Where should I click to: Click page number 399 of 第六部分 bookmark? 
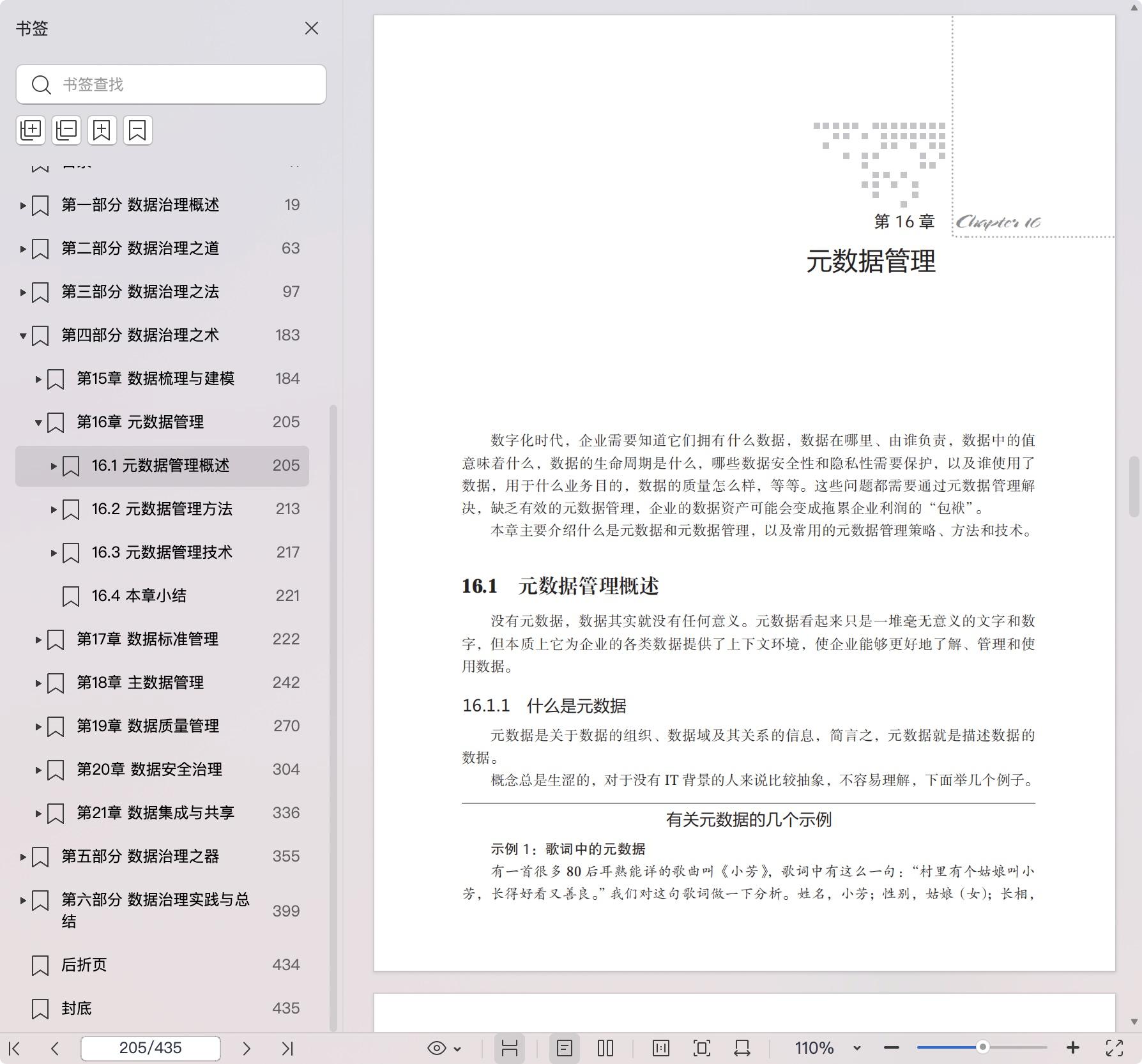click(x=285, y=911)
